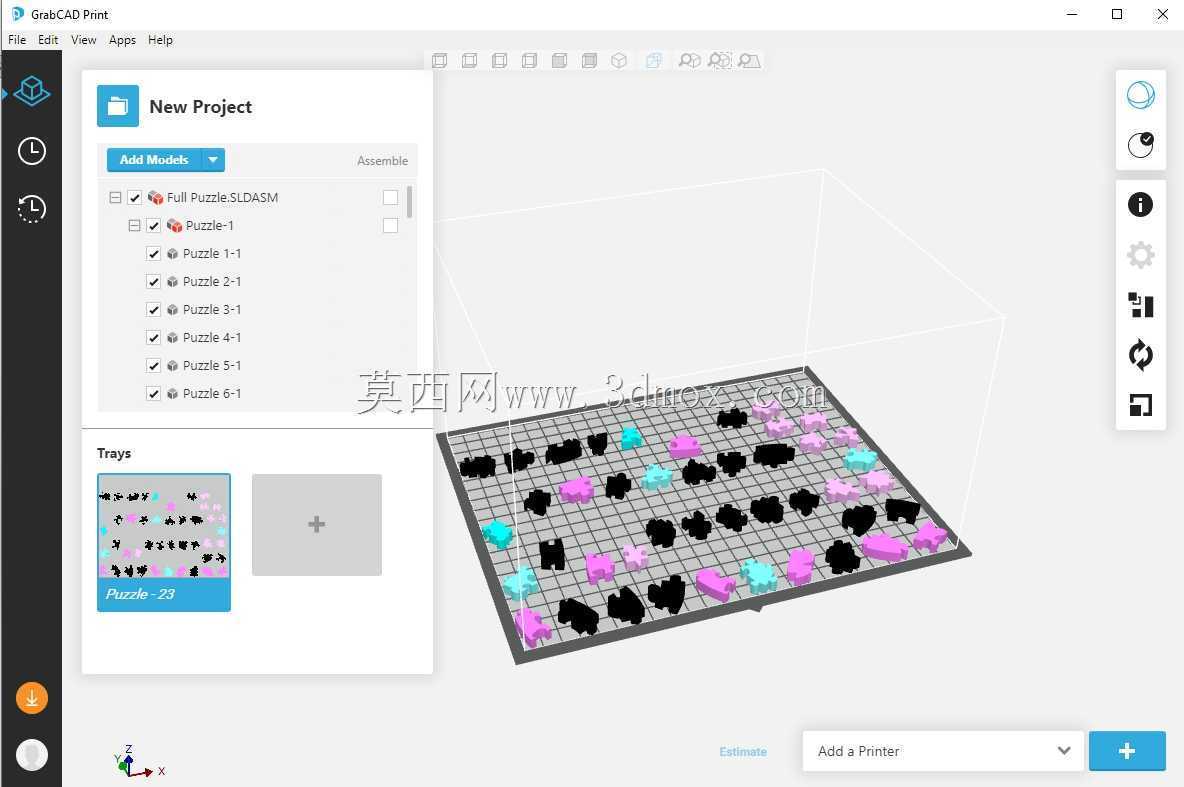
Task: Open the Add Models dropdown arrow
Action: point(213,159)
